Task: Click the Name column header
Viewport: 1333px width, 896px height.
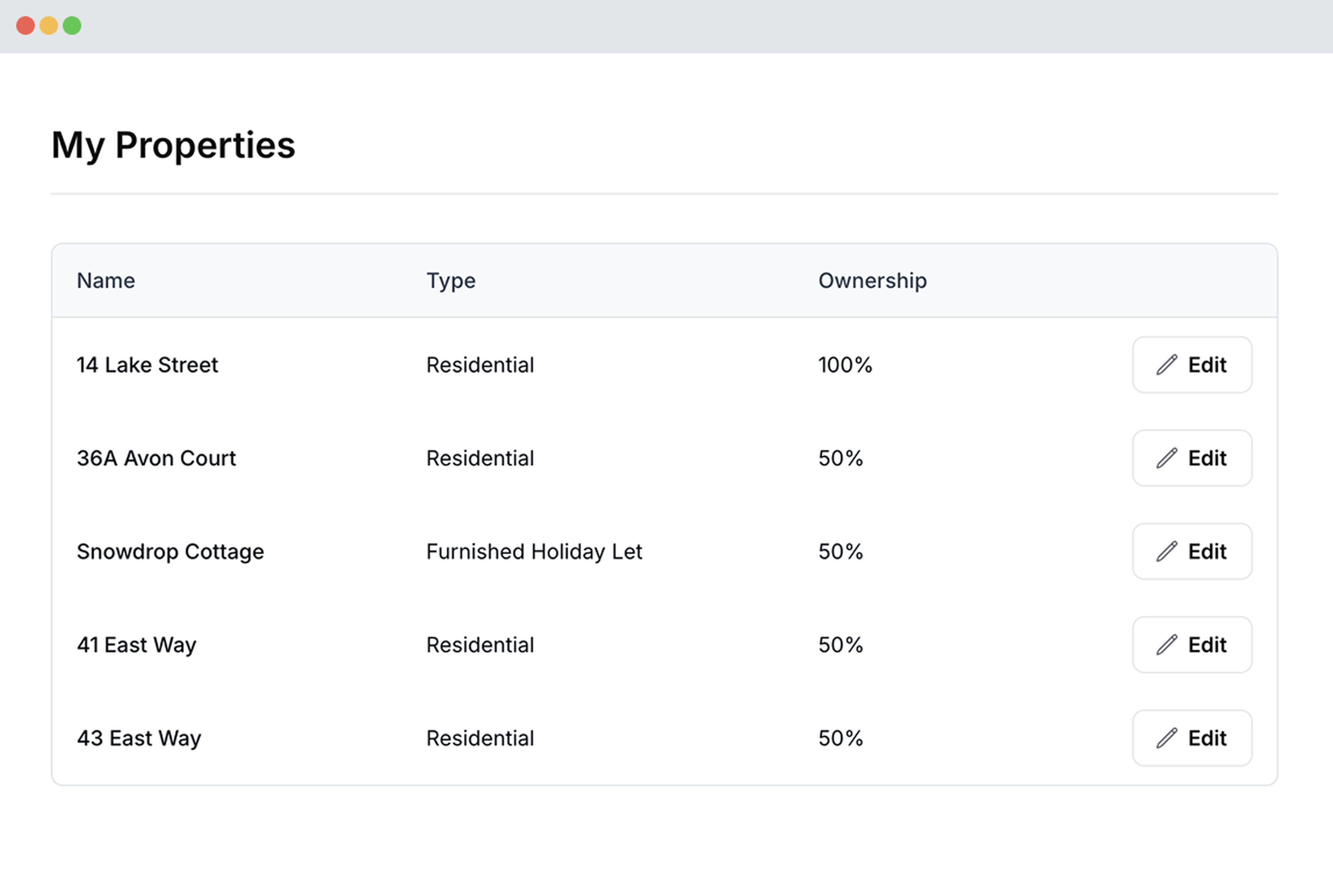Action: pos(106,281)
